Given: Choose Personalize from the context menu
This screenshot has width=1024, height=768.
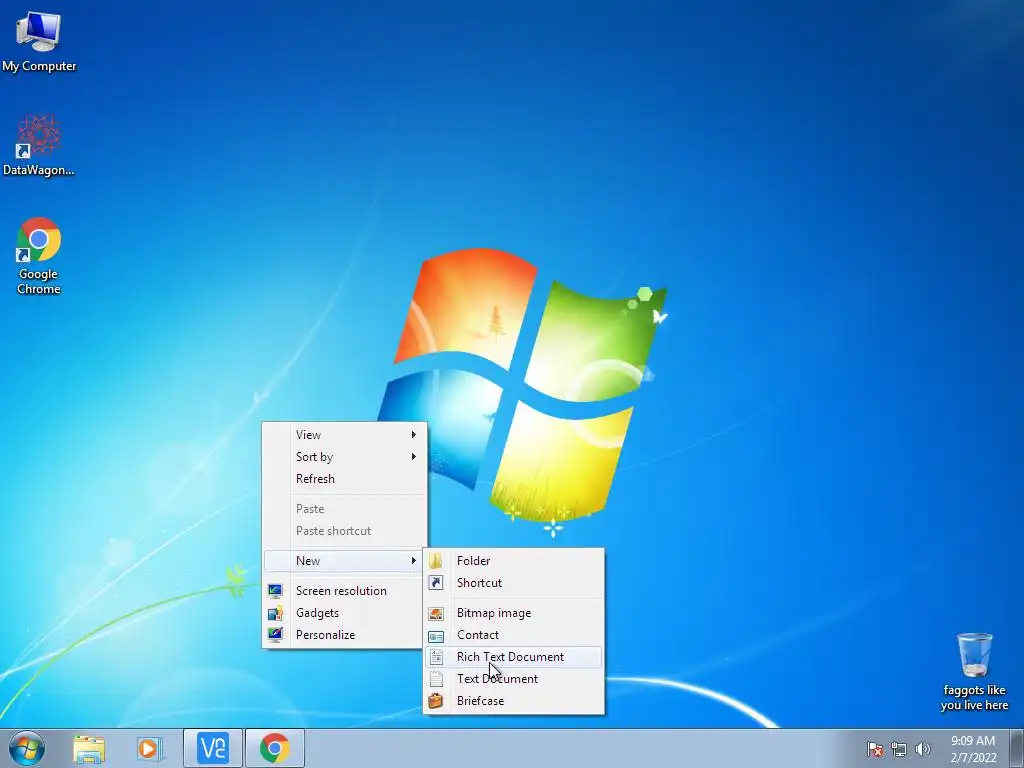Looking at the screenshot, I should point(344,635).
